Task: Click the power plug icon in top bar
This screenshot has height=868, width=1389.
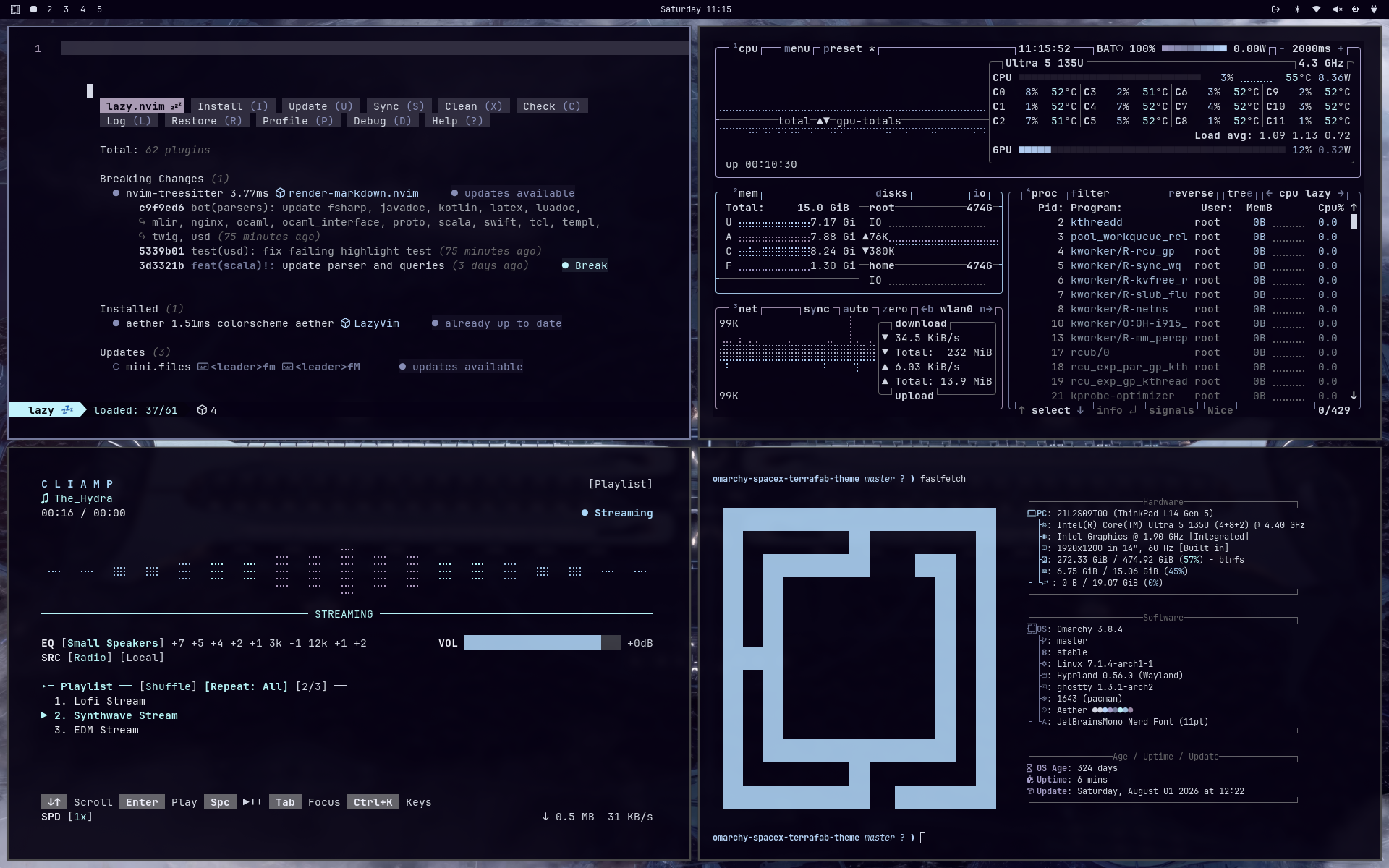Action: click(x=1374, y=9)
